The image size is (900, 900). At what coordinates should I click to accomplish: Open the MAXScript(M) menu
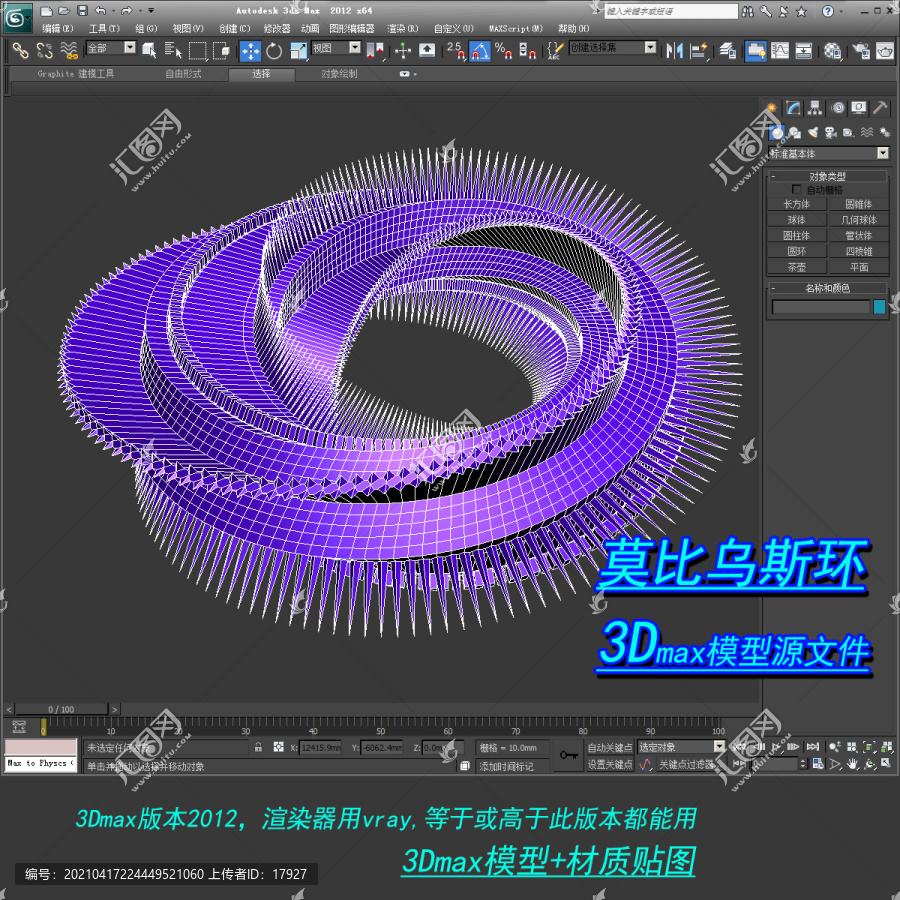tap(515, 28)
